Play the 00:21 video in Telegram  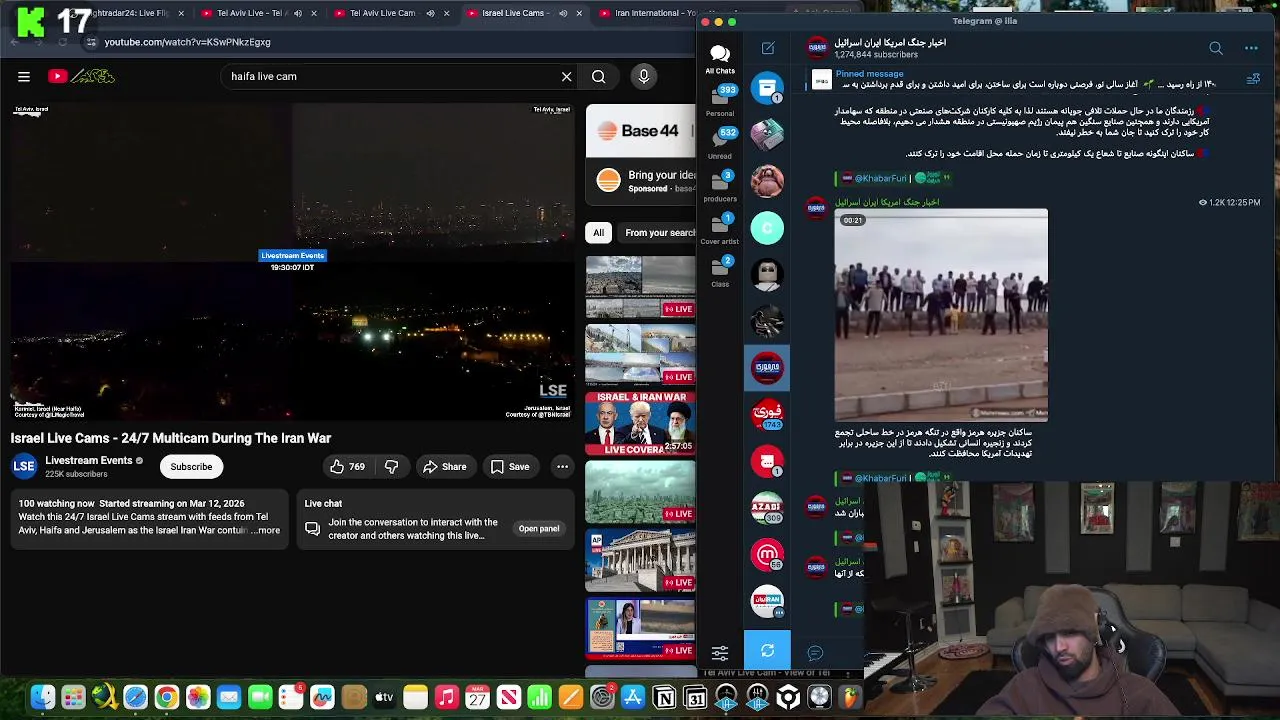941,314
